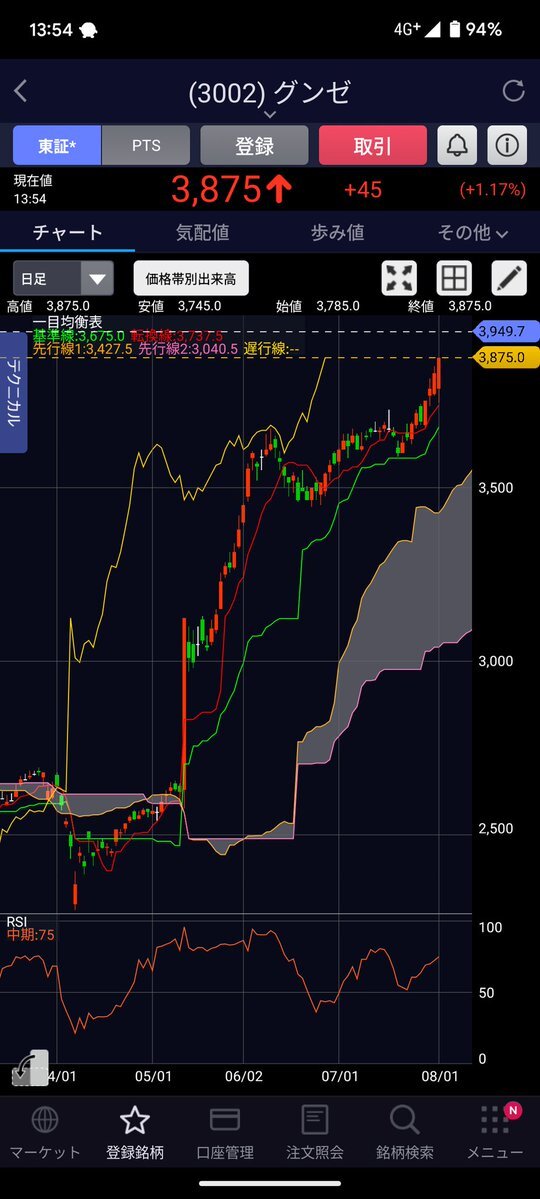Open the multi-chart grid layout icon

click(454, 278)
